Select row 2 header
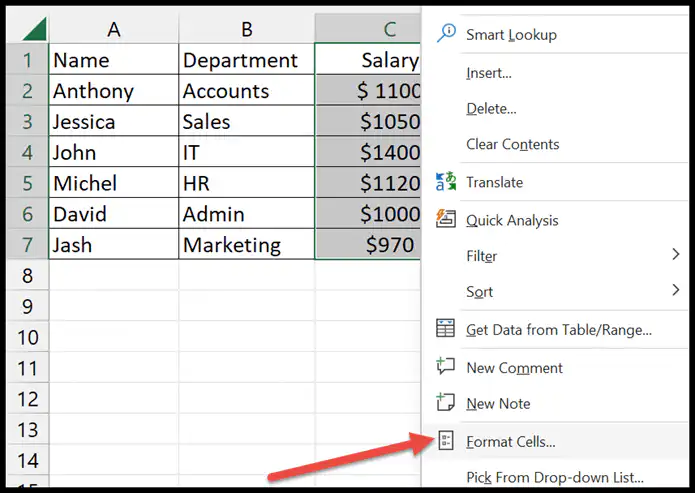Viewport: 695px width, 493px height. coord(27,90)
